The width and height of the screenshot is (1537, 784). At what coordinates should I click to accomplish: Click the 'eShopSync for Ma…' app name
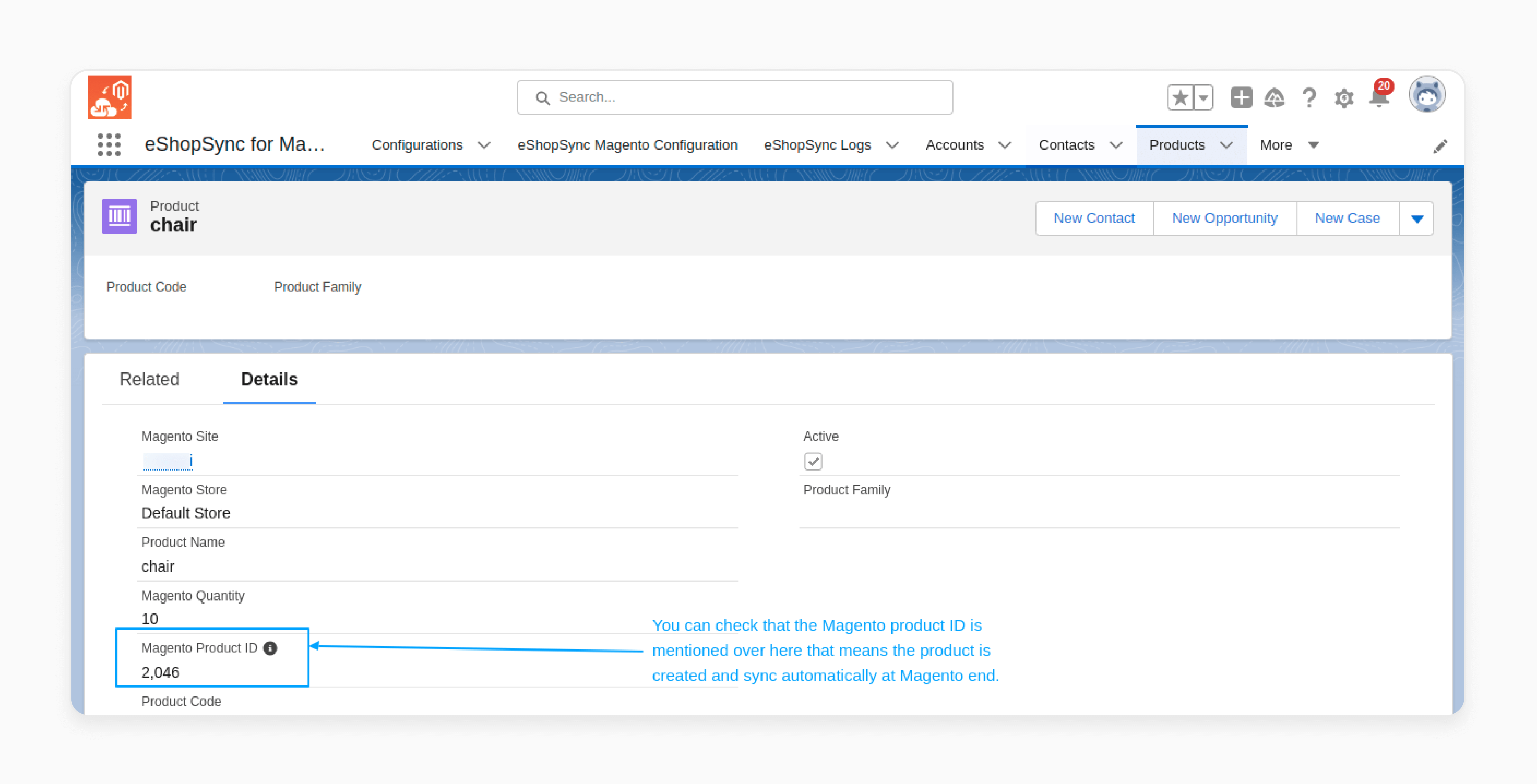[x=234, y=144]
